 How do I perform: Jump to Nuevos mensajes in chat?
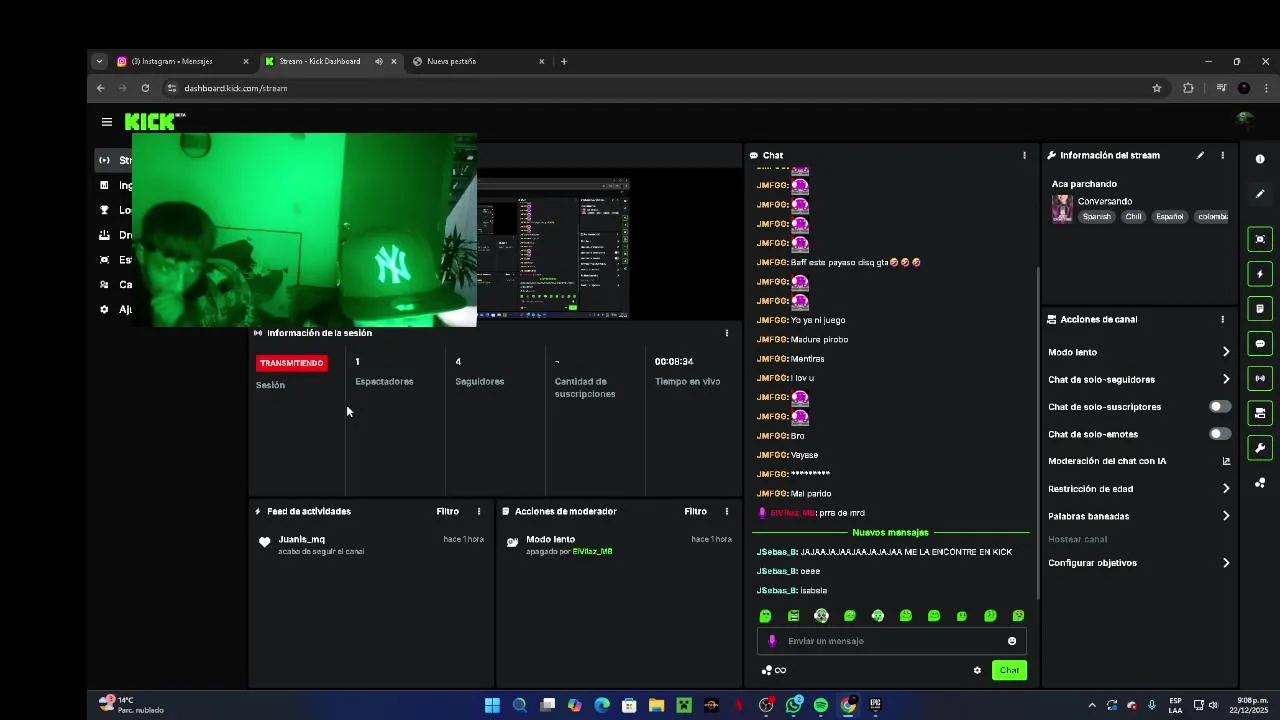click(890, 533)
